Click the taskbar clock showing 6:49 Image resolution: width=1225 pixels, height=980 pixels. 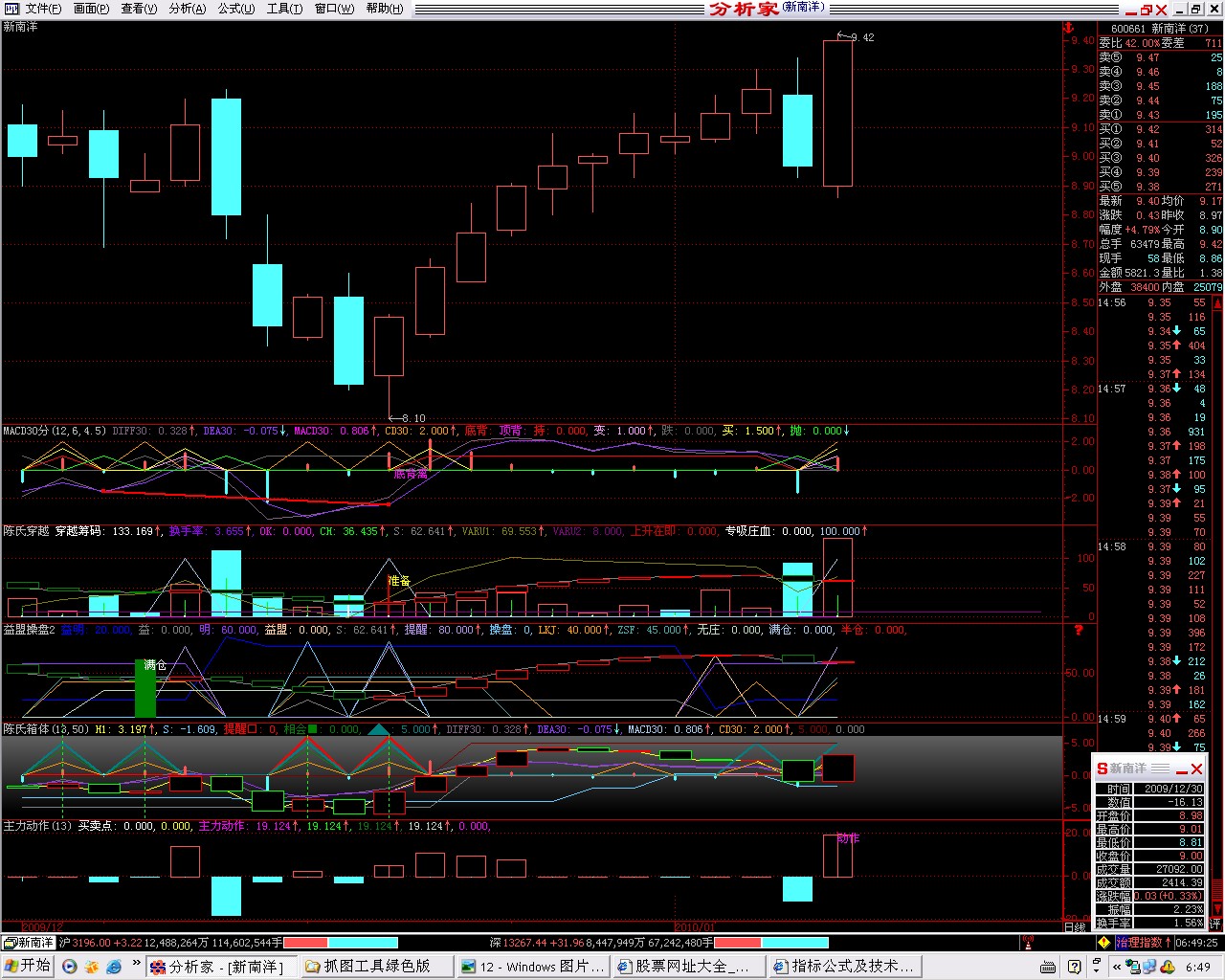click(1198, 967)
